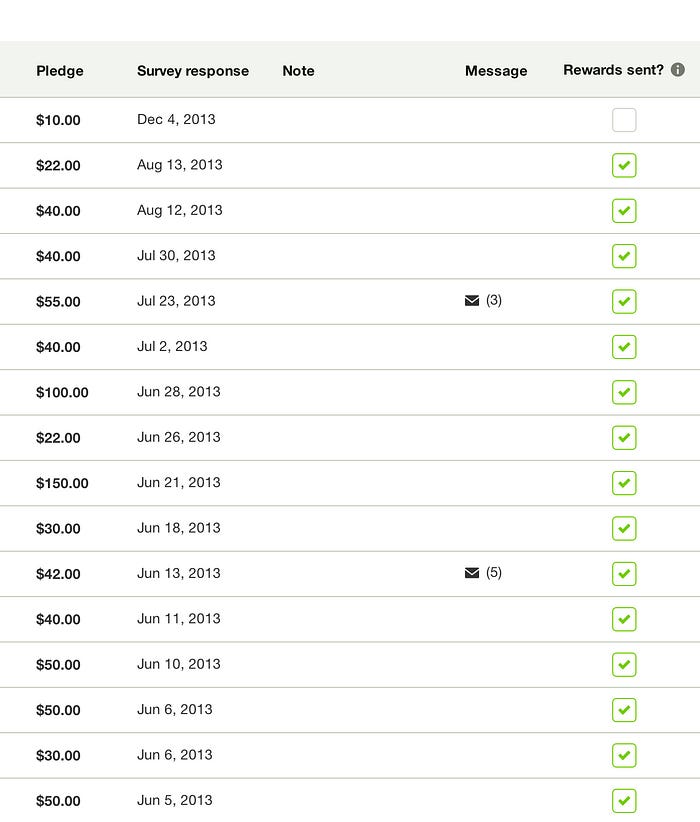Click the Message column header
This screenshot has width=700, height=822.
pos(496,71)
